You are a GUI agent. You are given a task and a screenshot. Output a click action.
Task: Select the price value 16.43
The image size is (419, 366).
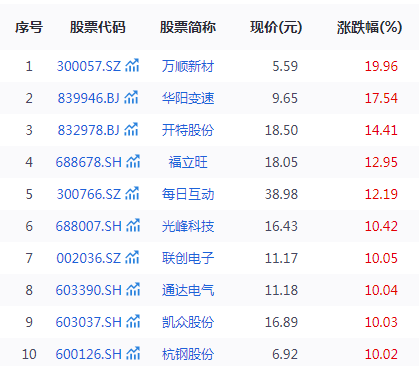(x=281, y=226)
